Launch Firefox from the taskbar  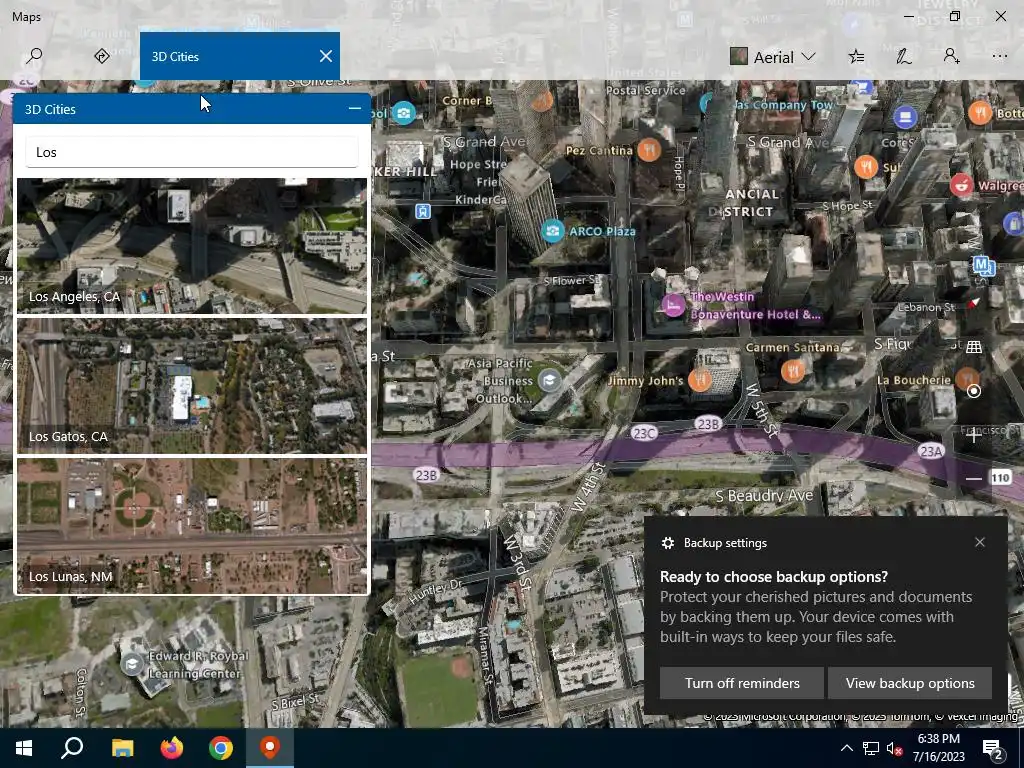click(x=172, y=748)
